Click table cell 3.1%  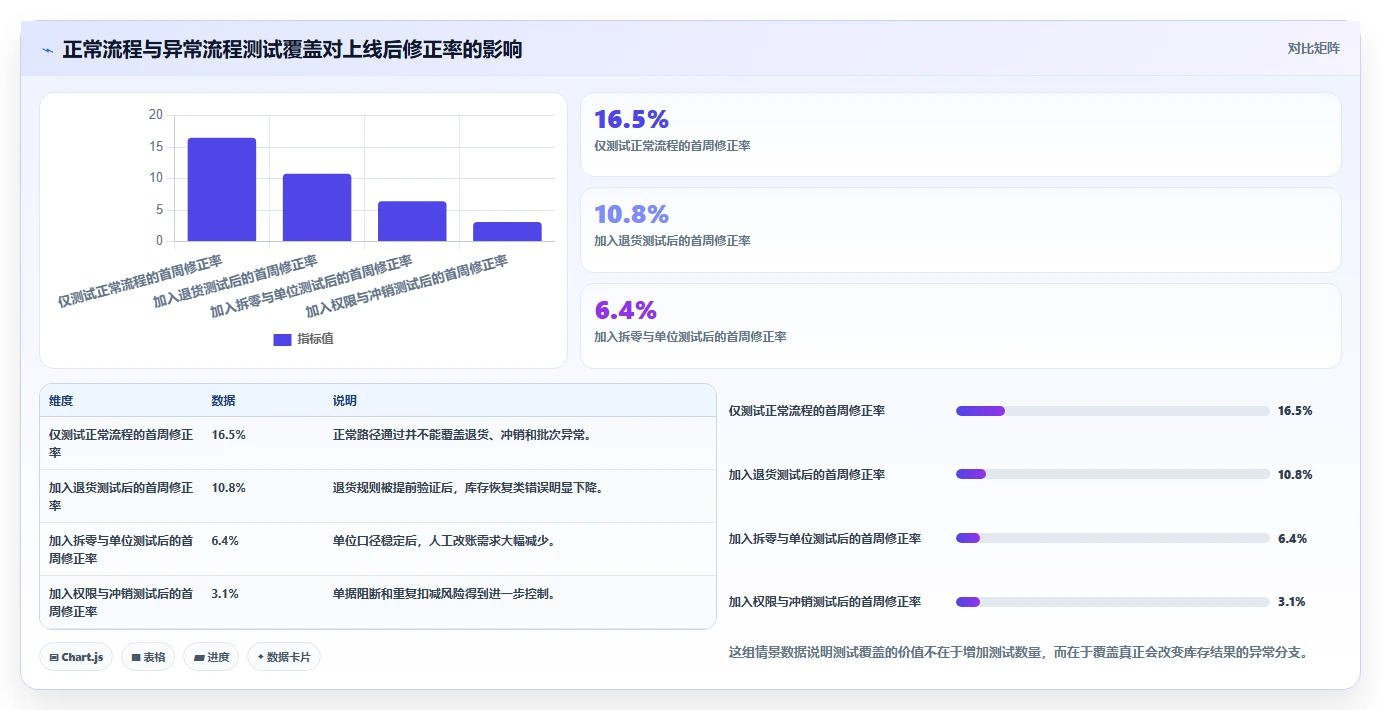[225, 594]
